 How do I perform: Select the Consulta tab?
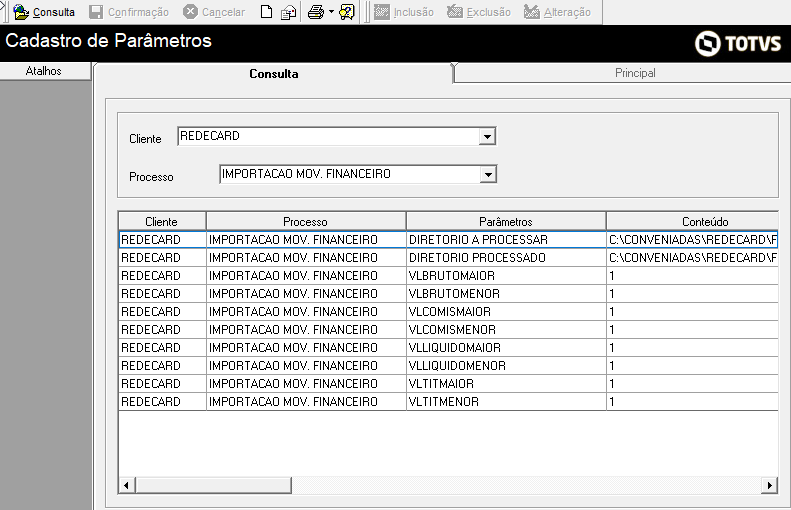tap(274, 74)
